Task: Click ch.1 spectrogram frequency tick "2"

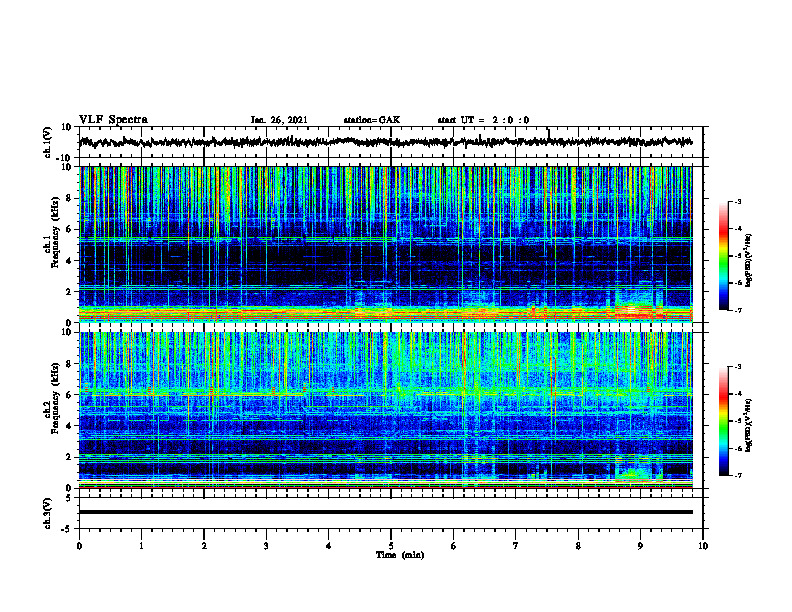Action: (69, 292)
